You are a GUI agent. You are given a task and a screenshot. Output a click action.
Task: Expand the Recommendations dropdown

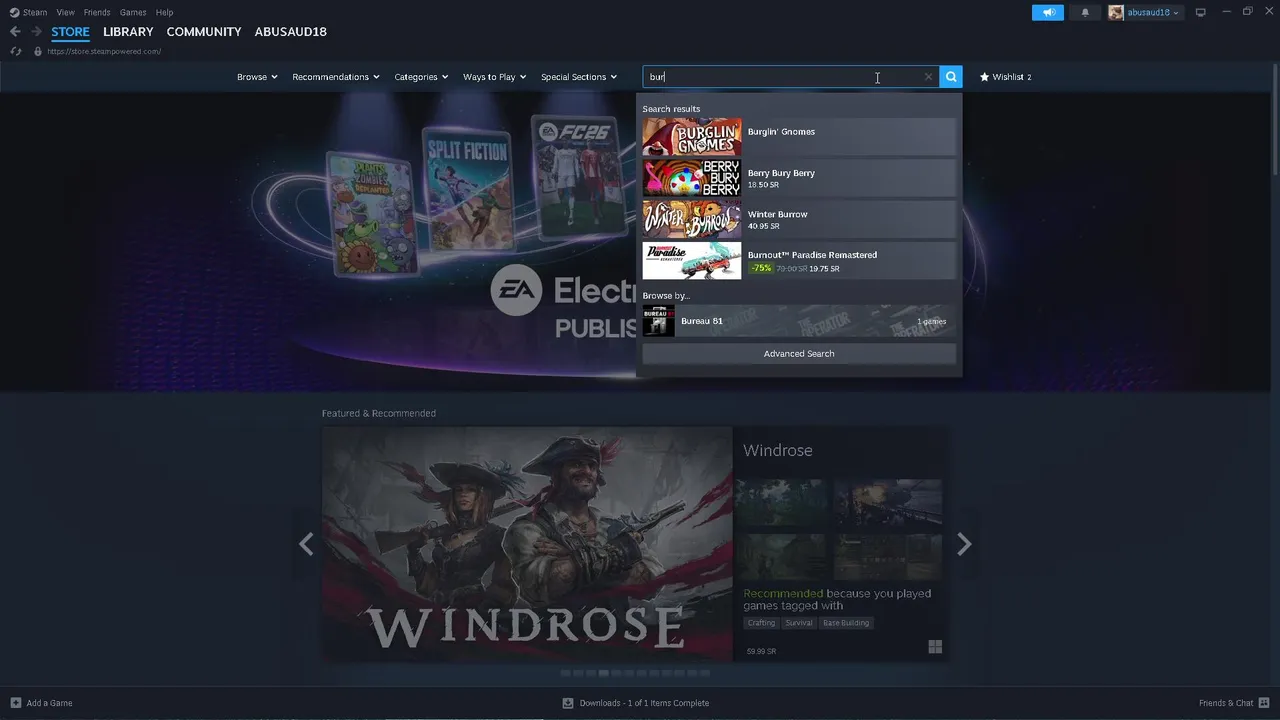[x=336, y=77]
